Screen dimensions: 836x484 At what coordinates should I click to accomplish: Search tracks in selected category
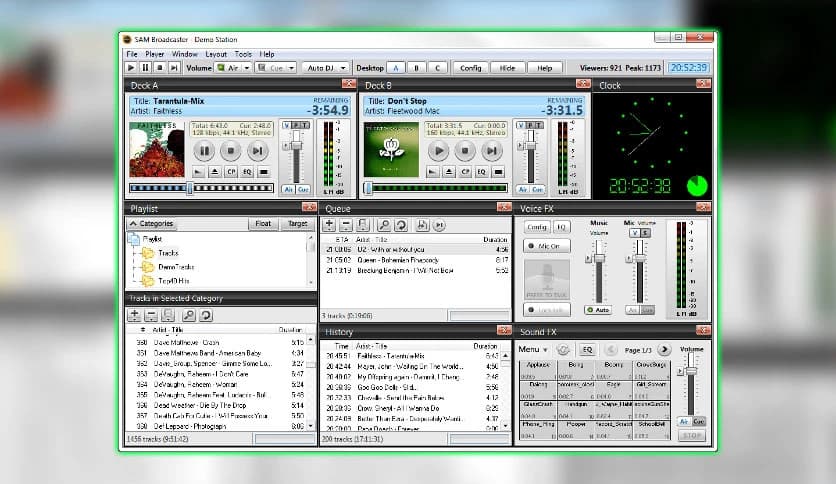[x=189, y=315]
